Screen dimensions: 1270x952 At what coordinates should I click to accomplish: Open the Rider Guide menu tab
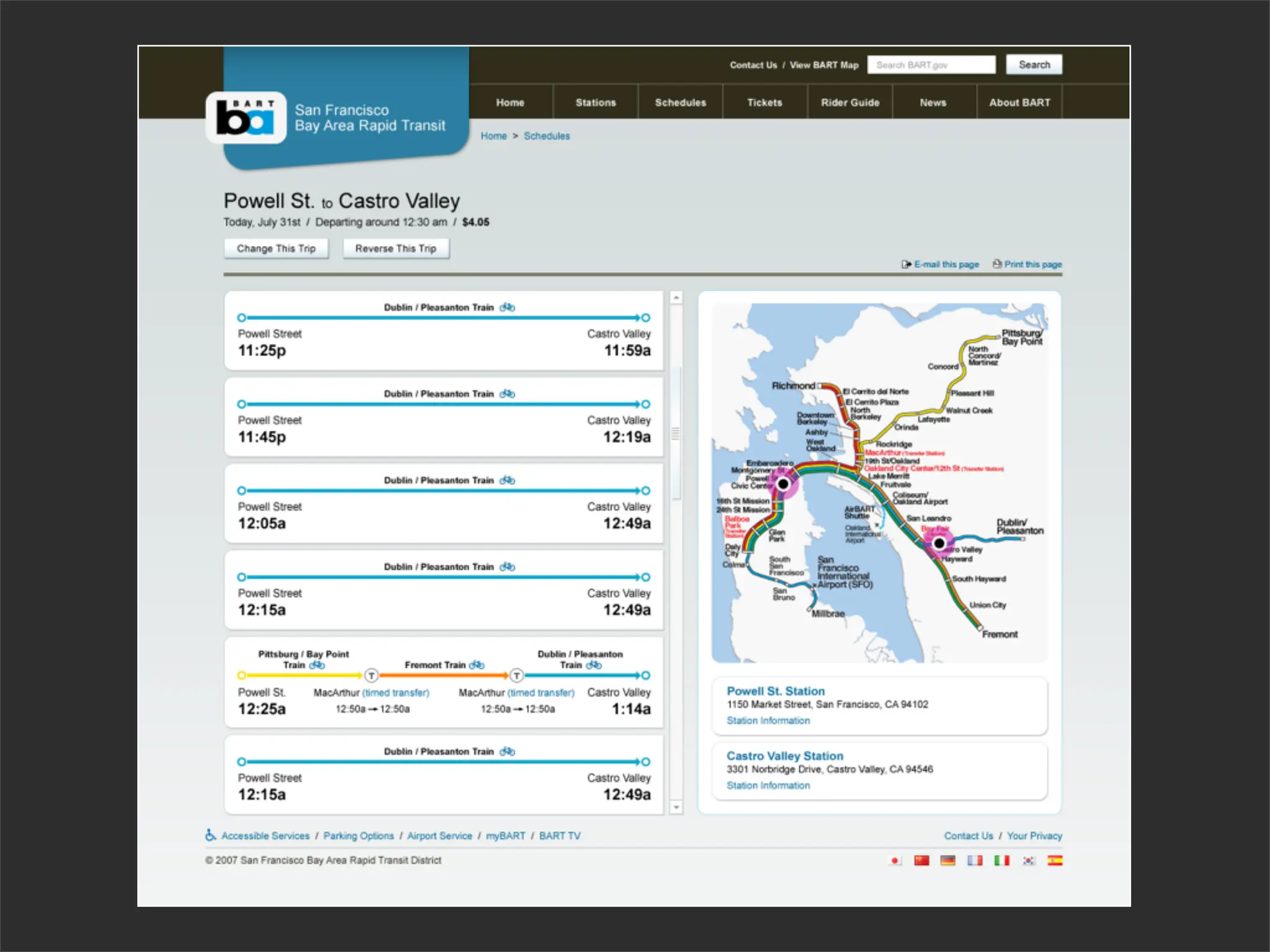tap(850, 103)
